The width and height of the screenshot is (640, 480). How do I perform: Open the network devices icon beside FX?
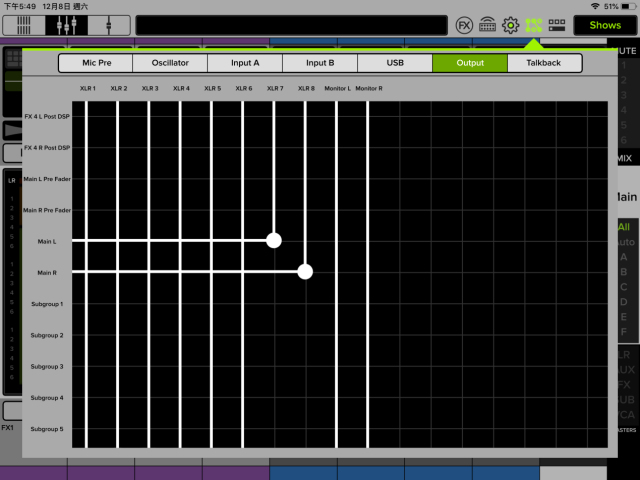pyautogui.click(x=488, y=25)
